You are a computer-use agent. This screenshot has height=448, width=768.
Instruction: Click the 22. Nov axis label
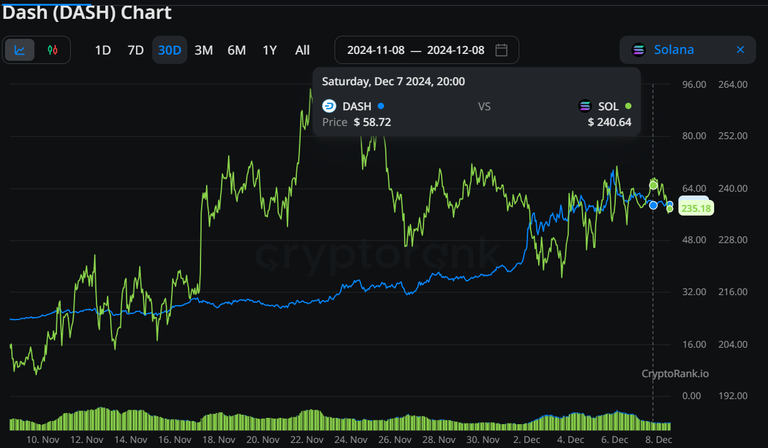(307, 439)
